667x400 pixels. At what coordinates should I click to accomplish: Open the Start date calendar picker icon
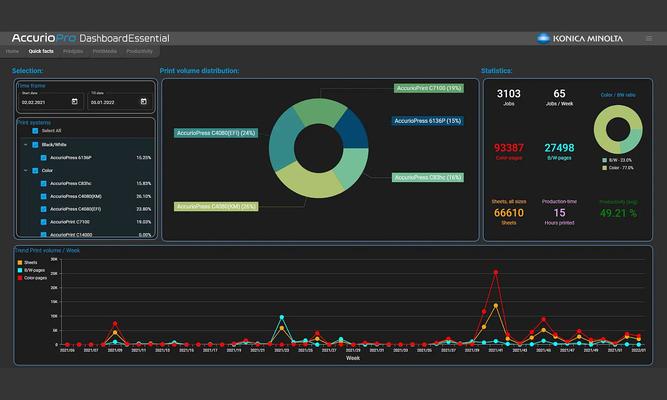click(x=75, y=101)
